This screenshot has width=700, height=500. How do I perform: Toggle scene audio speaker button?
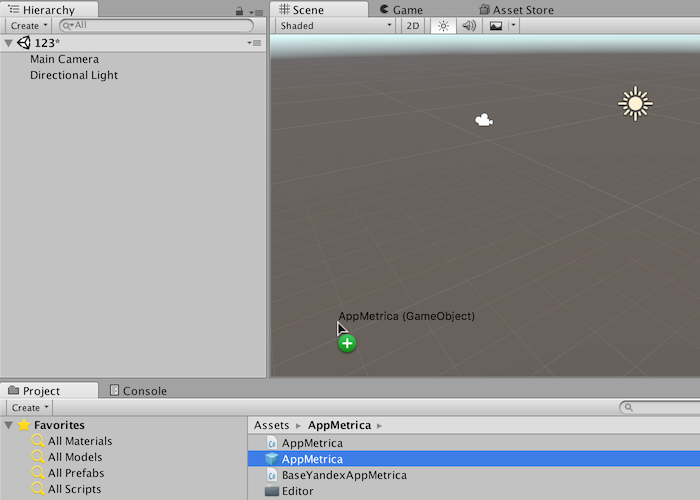pyautogui.click(x=469, y=26)
